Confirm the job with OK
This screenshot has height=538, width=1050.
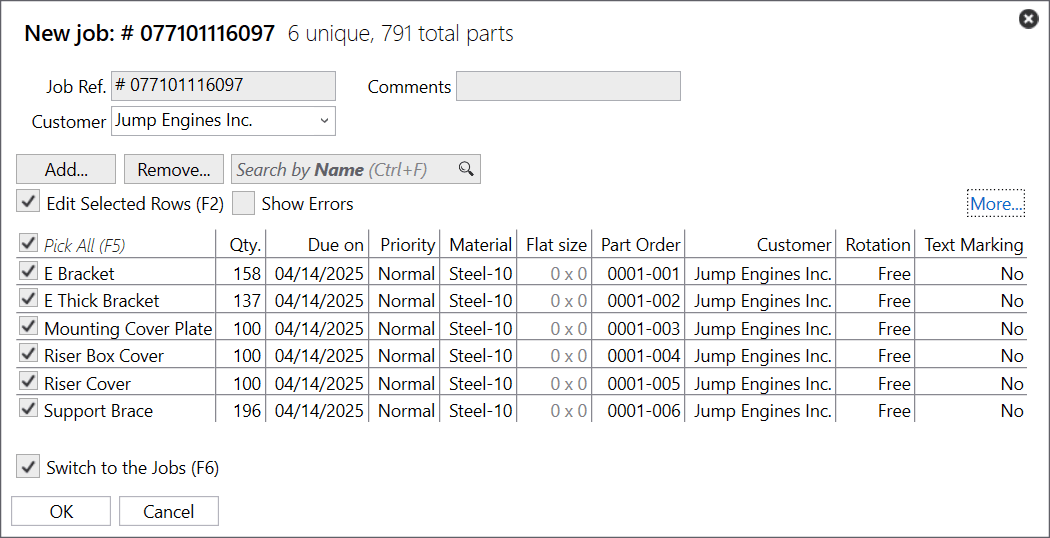point(61,511)
